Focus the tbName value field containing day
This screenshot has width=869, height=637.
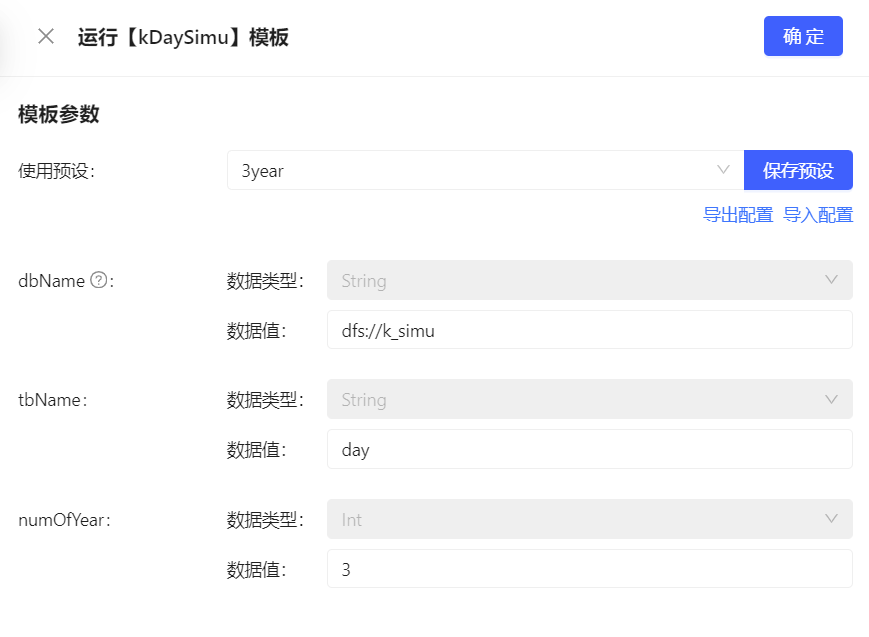(589, 450)
